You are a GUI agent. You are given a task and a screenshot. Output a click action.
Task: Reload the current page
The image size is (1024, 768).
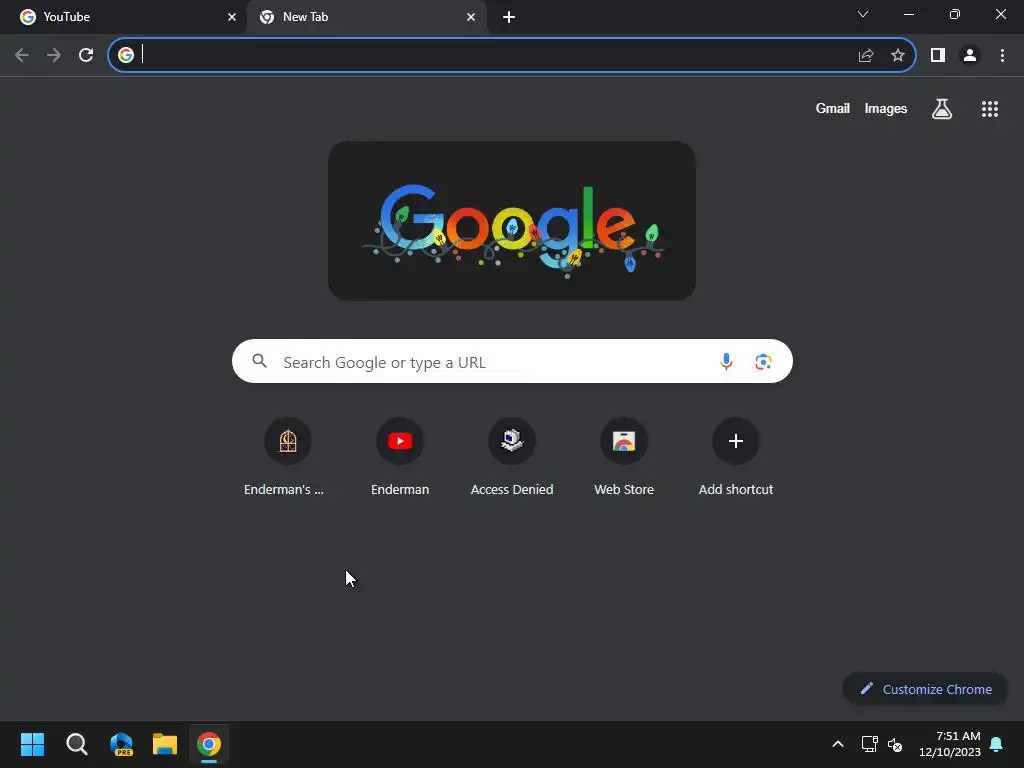(x=86, y=56)
